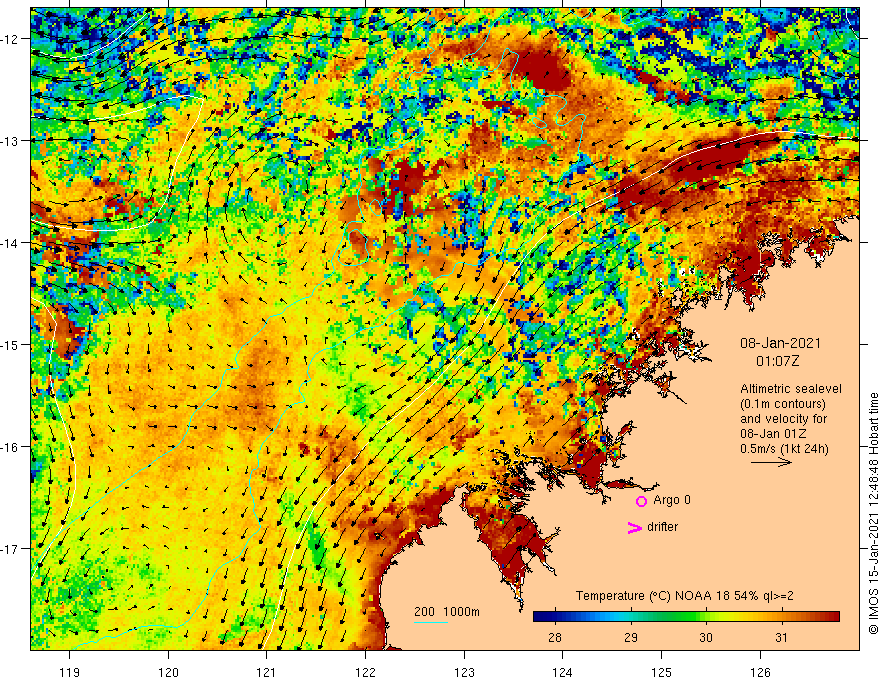Click the Temperature NOAA 18 title text
The width and height of the screenshot is (880, 680).
[x=685, y=596]
